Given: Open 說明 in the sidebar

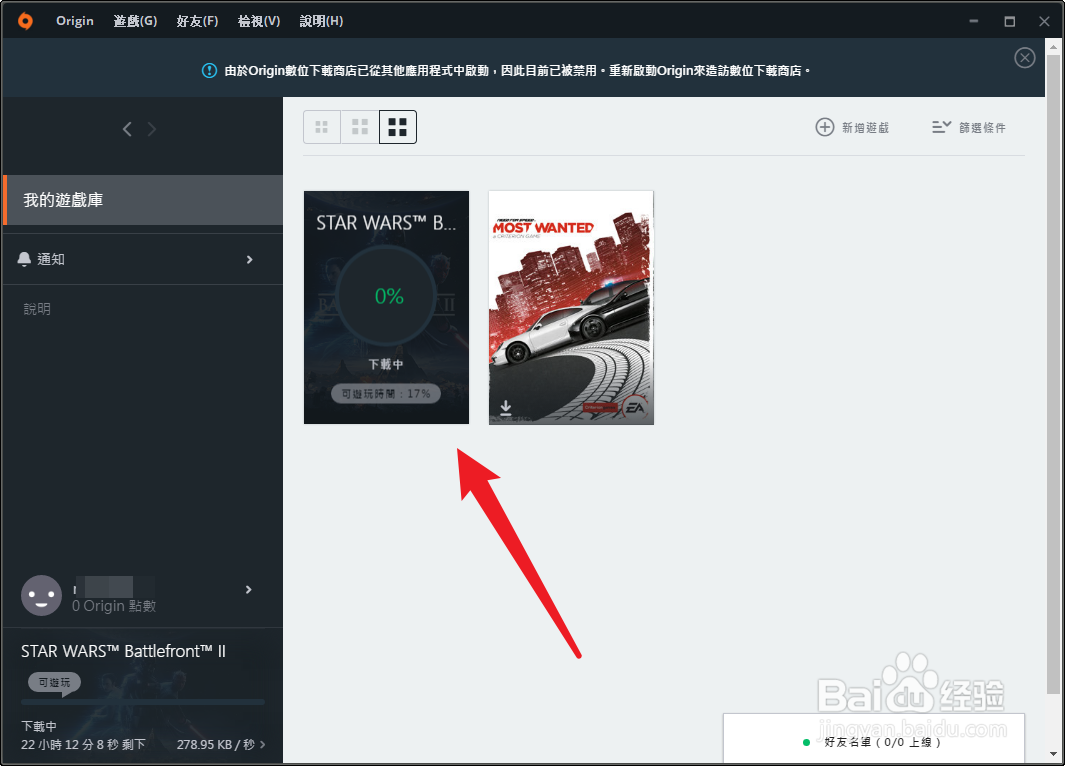Looking at the screenshot, I should [x=37, y=309].
